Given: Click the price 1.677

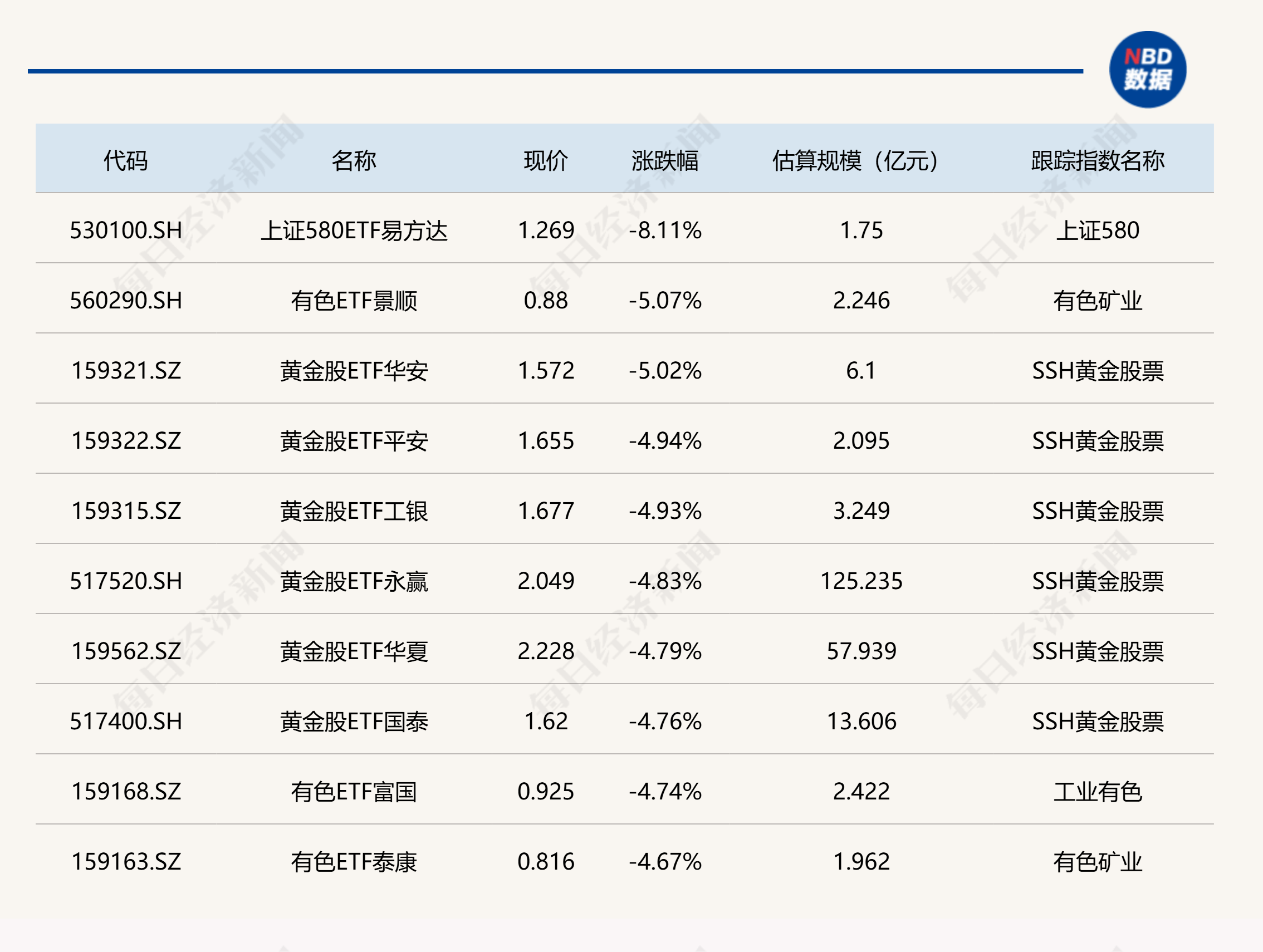Looking at the screenshot, I should click(546, 512).
